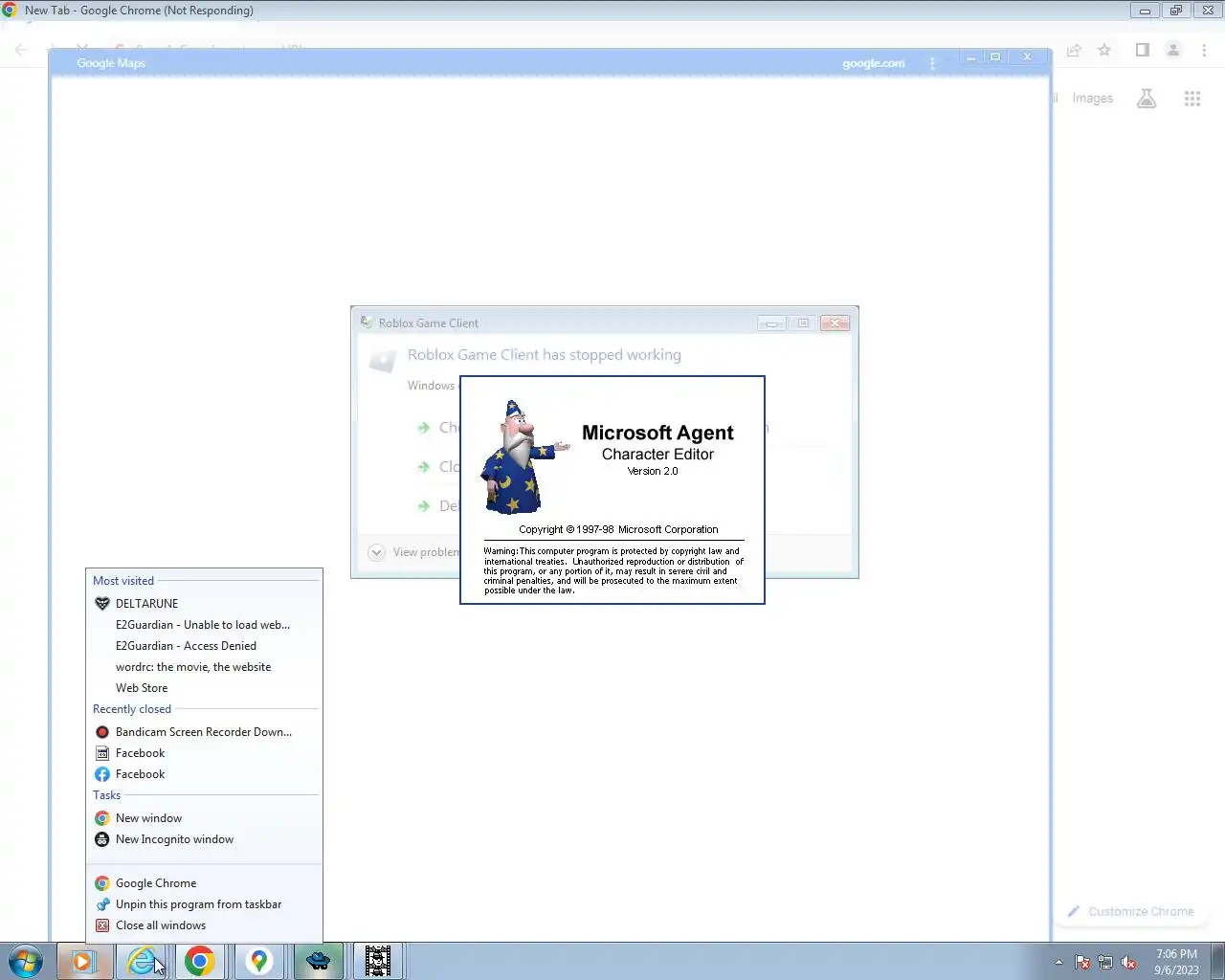1225x980 pixels.
Task: Choose Close all windows
Action: pos(204,925)
